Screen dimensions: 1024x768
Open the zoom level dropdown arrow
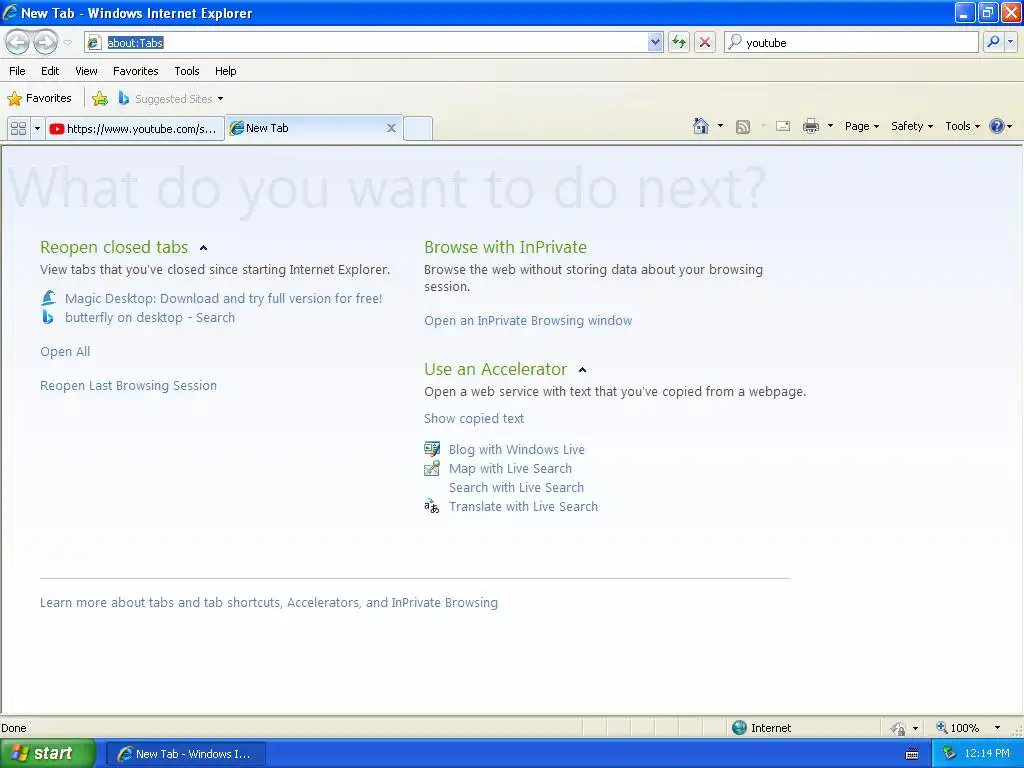[x=997, y=728]
